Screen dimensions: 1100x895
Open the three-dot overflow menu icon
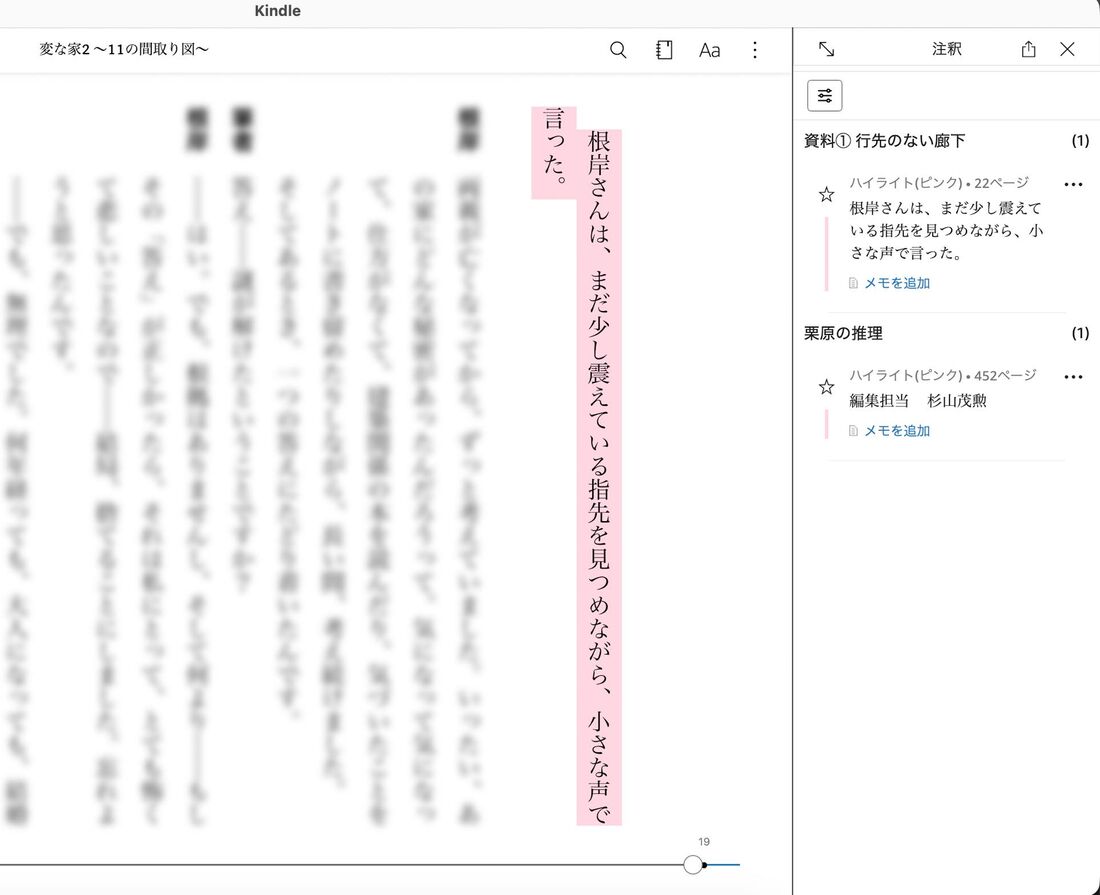(755, 49)
